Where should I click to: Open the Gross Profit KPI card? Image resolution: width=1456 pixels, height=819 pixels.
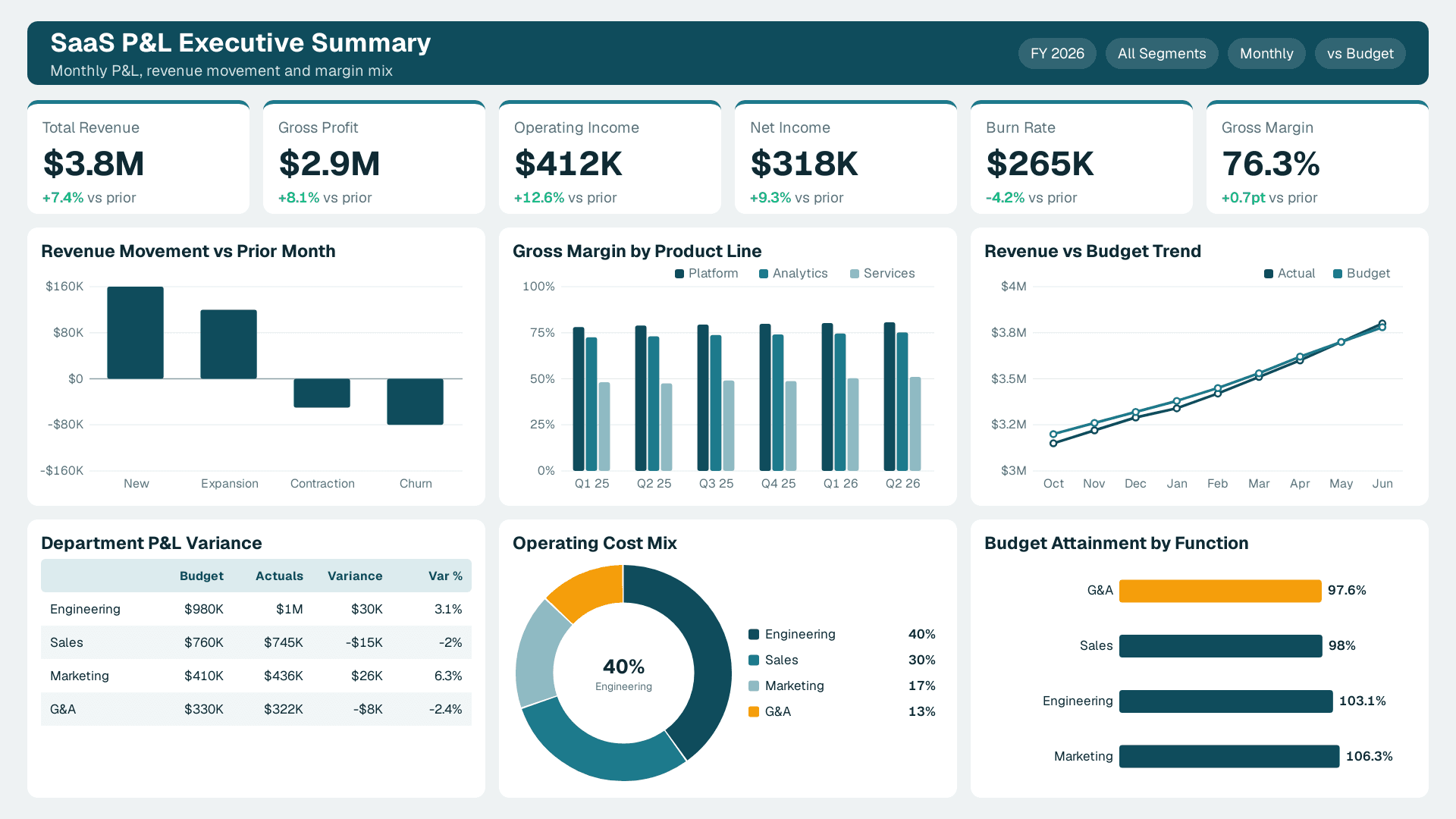(374, 157)
